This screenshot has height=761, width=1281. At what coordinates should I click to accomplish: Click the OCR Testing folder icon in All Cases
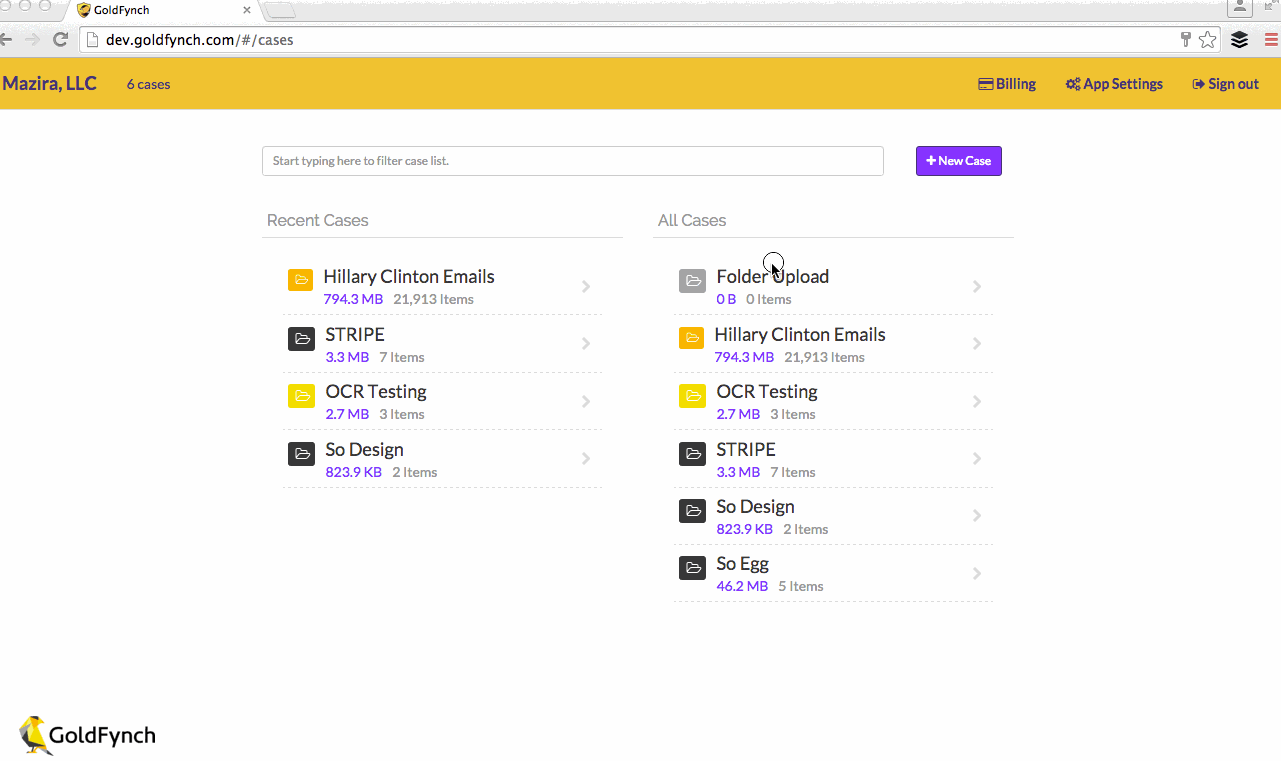point(692,396)
